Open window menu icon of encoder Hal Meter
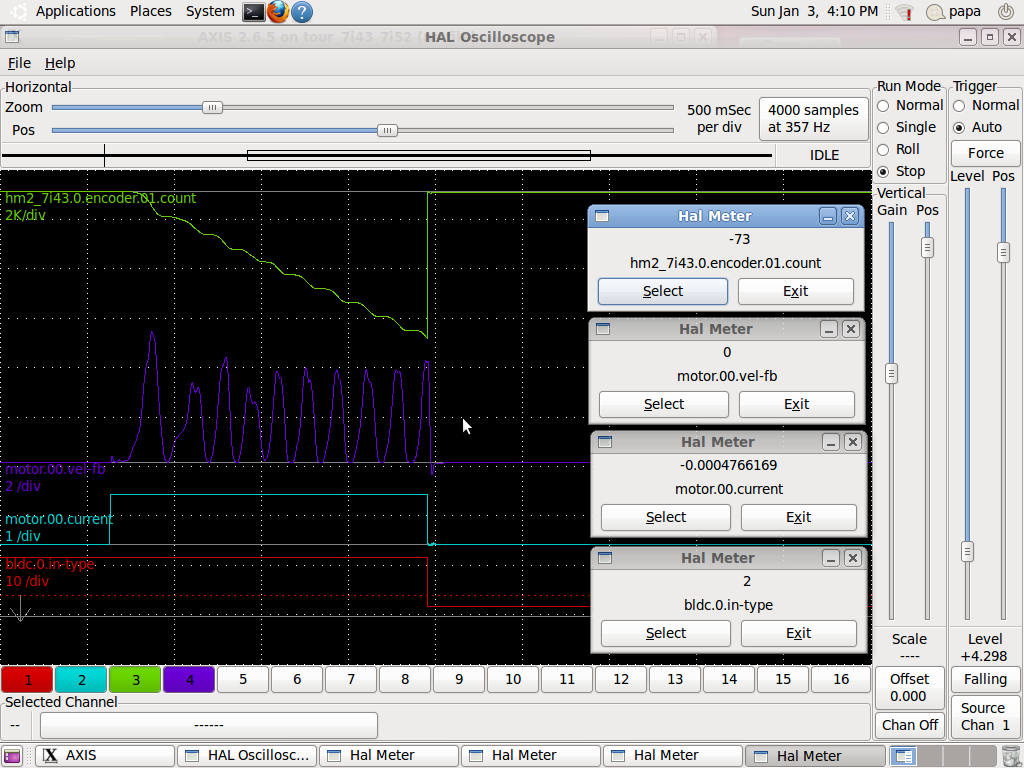Viewport: 1024px width, 768px height. (601, 216)
